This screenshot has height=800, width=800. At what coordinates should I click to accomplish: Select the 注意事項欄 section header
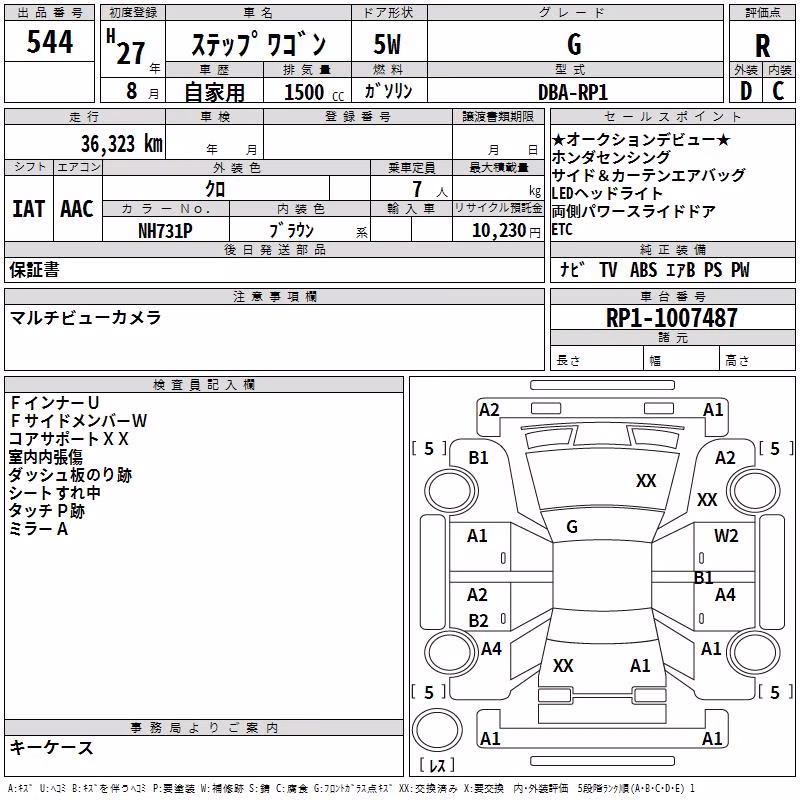click(274, 296)
